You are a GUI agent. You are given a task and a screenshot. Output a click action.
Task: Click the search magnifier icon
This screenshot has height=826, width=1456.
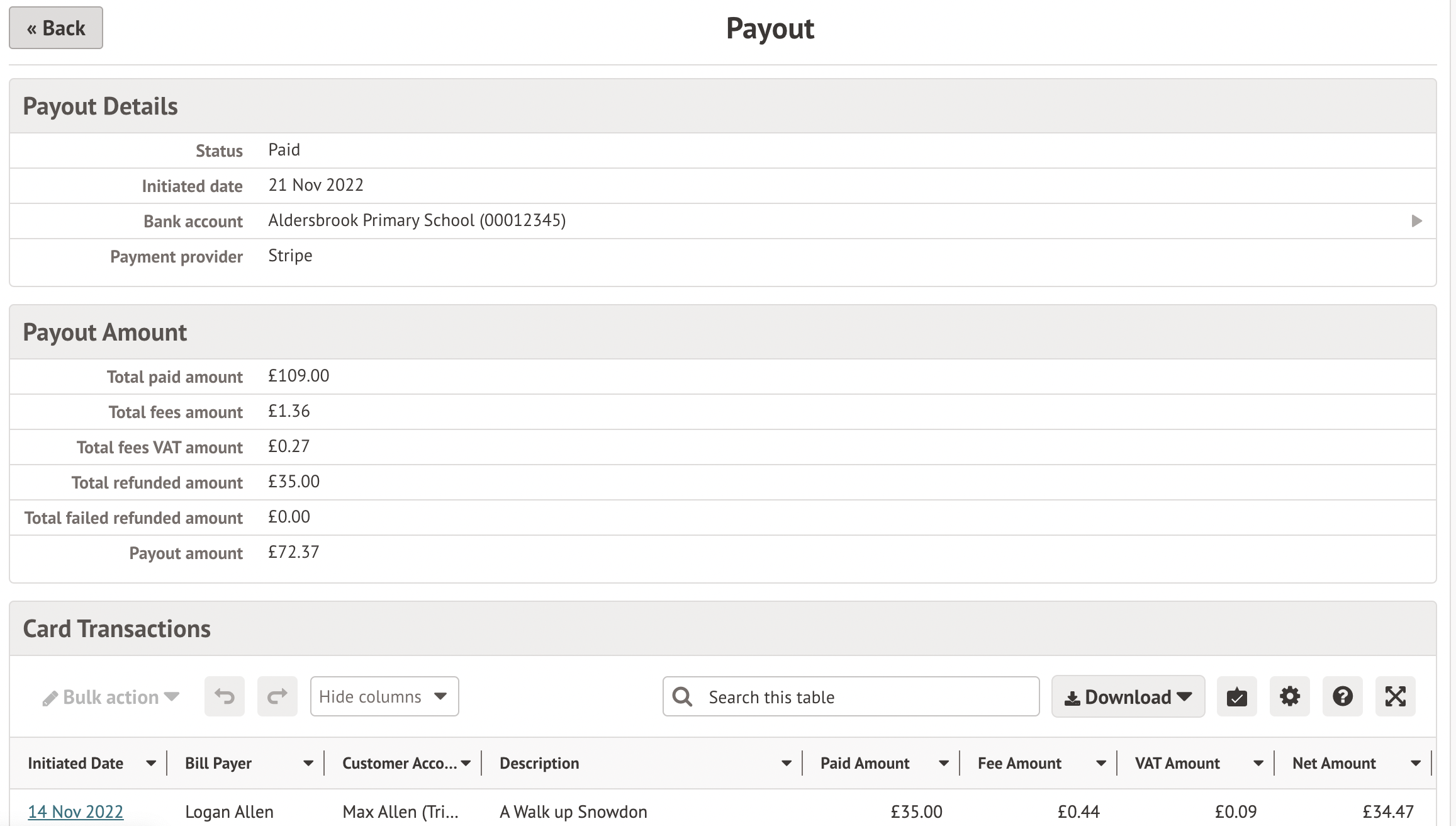[683, 696]
